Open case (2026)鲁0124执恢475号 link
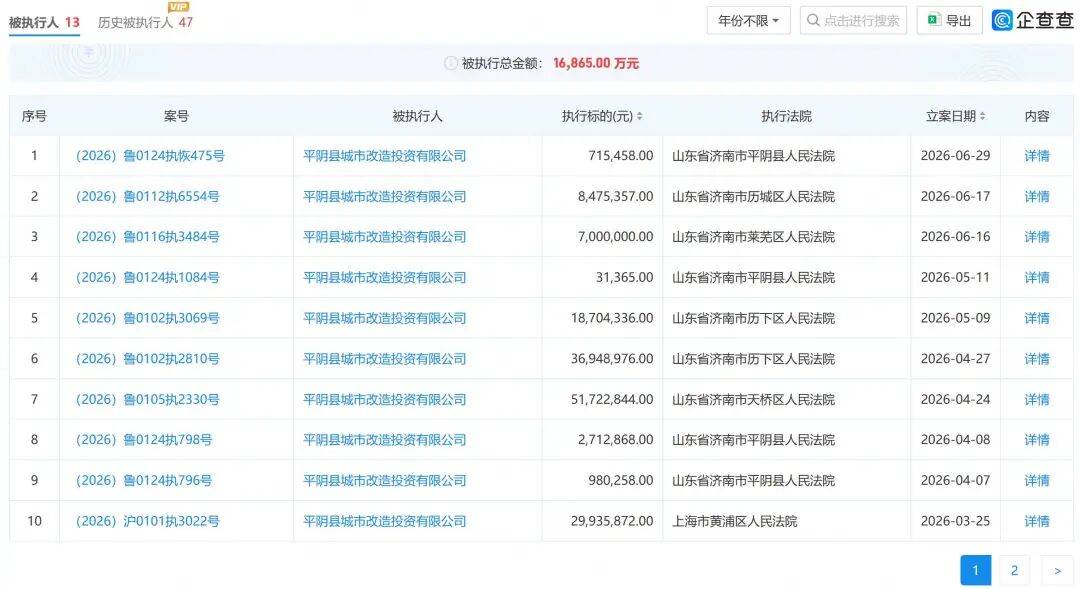The image size is (1080, 589). coord(150,156)
